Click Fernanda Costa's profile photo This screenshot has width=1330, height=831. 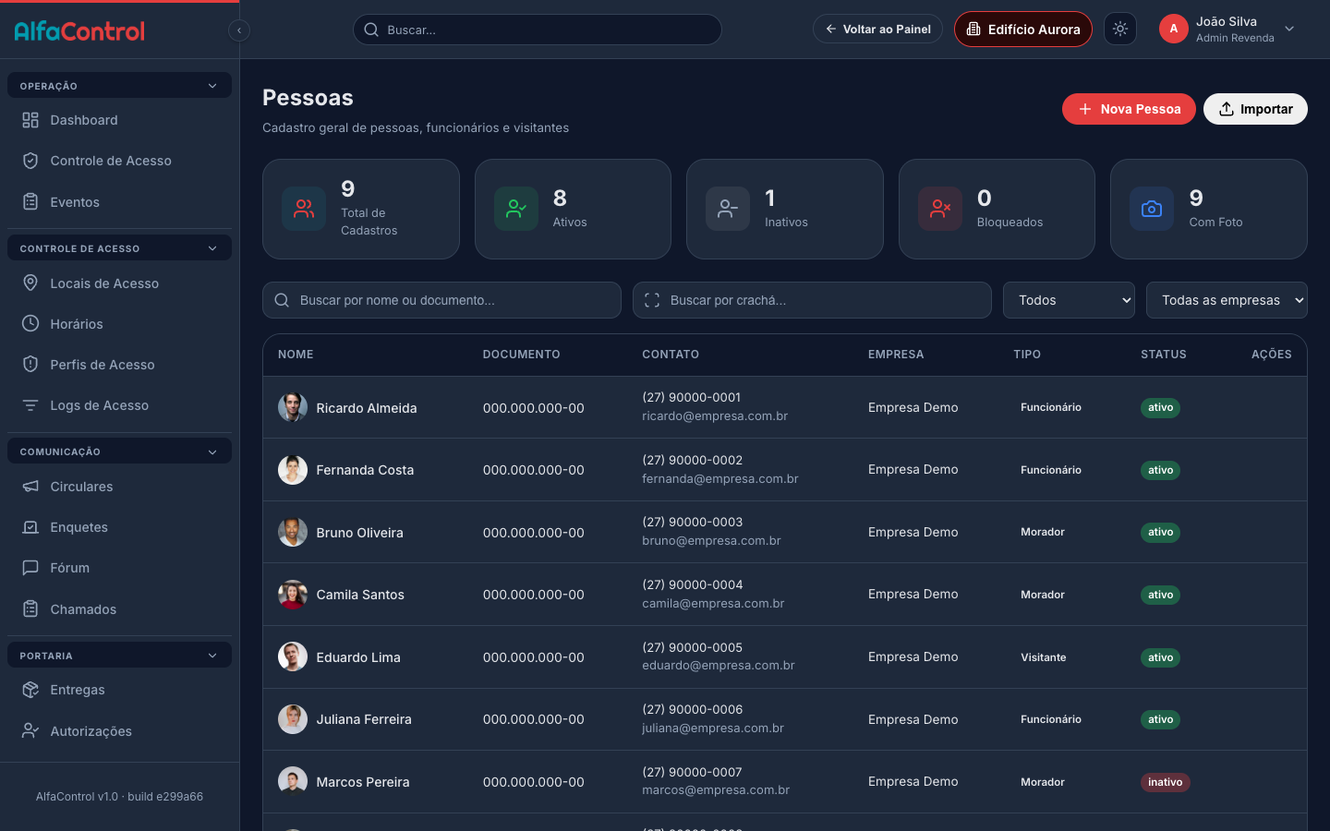tap(293, 470)
